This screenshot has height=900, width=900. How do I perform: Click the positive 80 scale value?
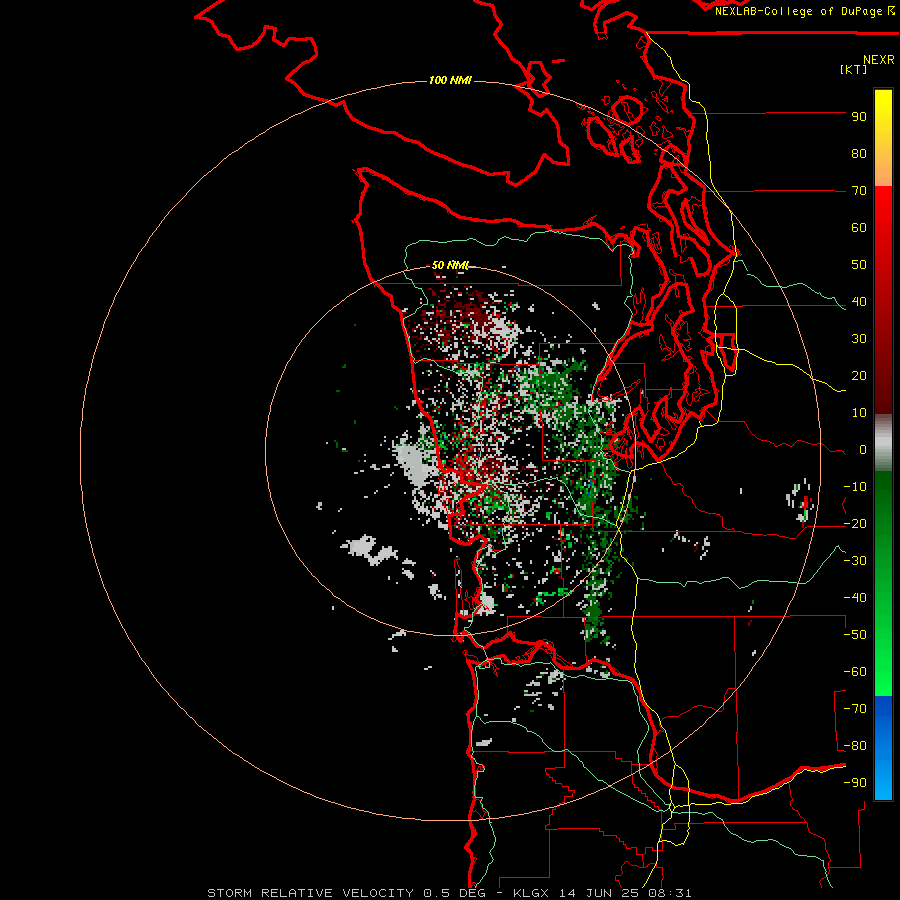[x=859, y=154]
